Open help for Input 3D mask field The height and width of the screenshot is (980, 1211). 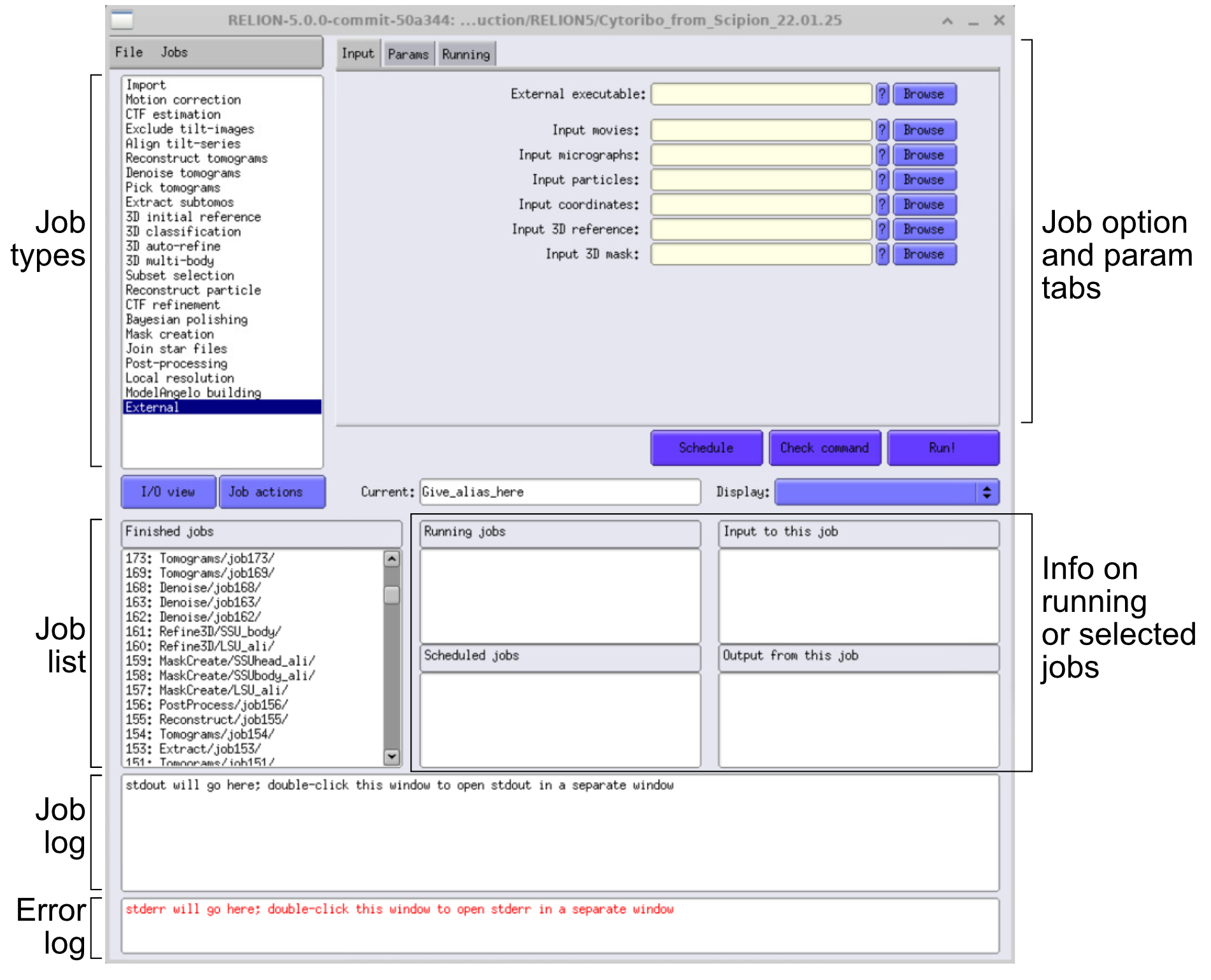click(882, 255)
